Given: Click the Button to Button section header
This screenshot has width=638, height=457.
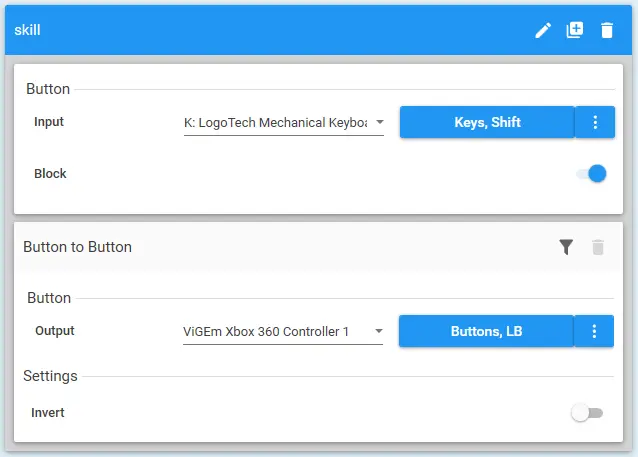Looking at the screenshot, I should tap(78, 247).
